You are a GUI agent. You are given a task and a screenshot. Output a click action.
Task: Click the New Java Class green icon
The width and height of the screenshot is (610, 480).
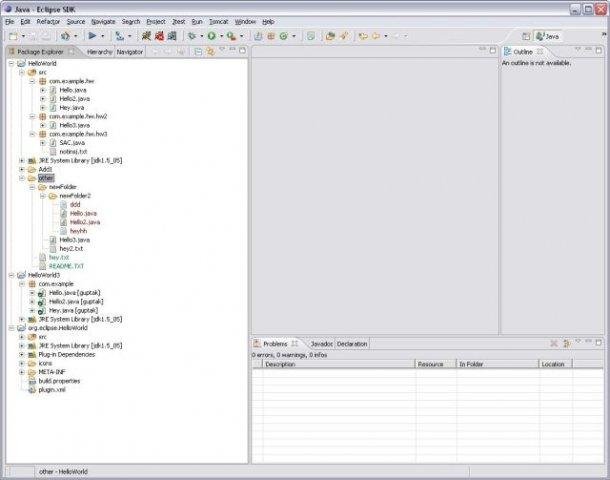[x=284, y=36]
